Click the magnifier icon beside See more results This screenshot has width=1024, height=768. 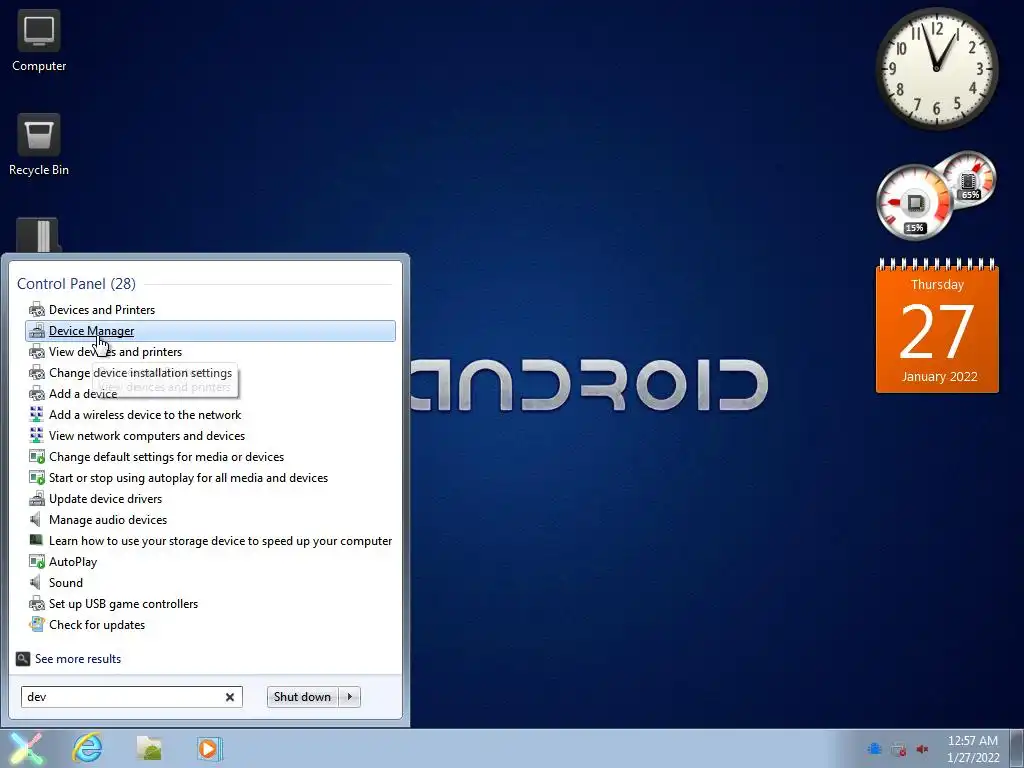(23, 659)
